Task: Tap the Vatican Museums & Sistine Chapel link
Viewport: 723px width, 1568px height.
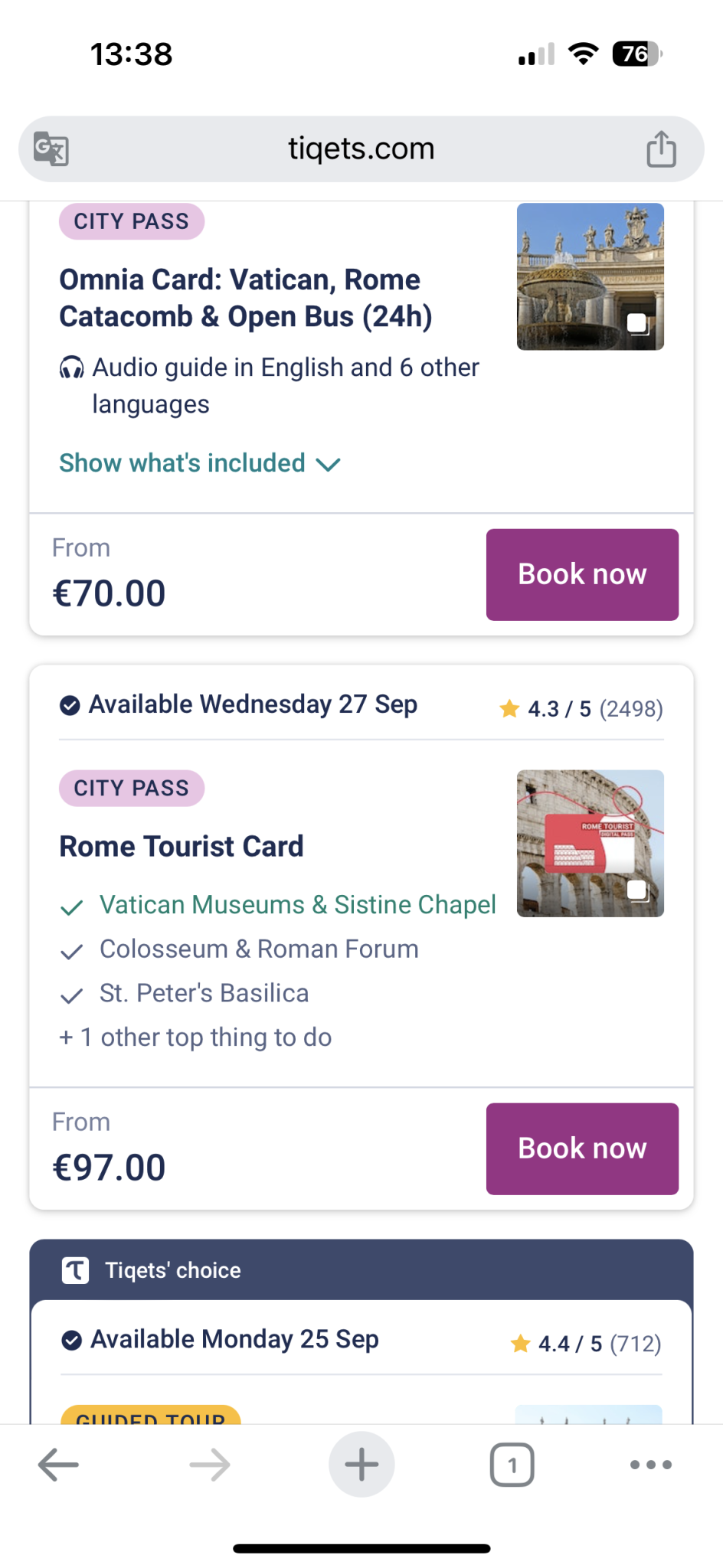Action: click(x=297, y=905)
